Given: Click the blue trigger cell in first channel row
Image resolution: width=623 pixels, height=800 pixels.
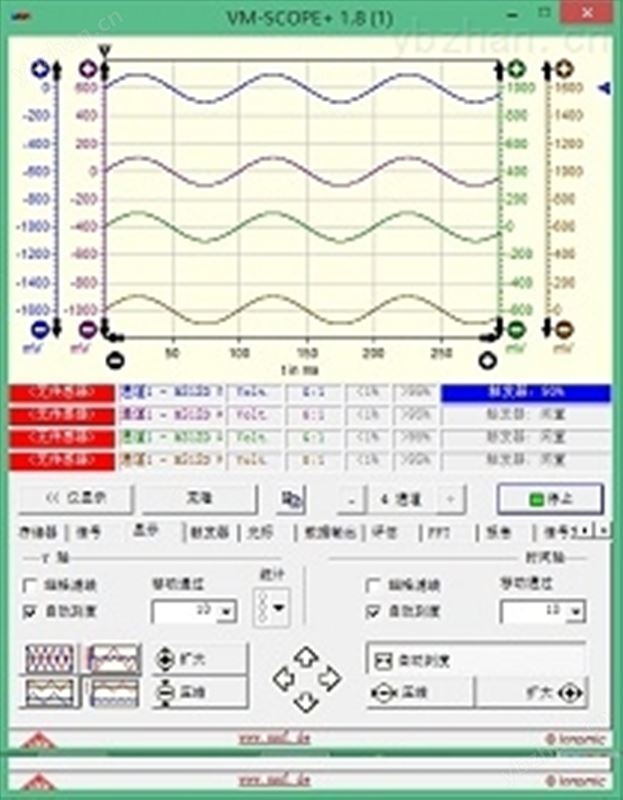Looking at the screenshot, I should pyautogui.click(x=526, y=392).
